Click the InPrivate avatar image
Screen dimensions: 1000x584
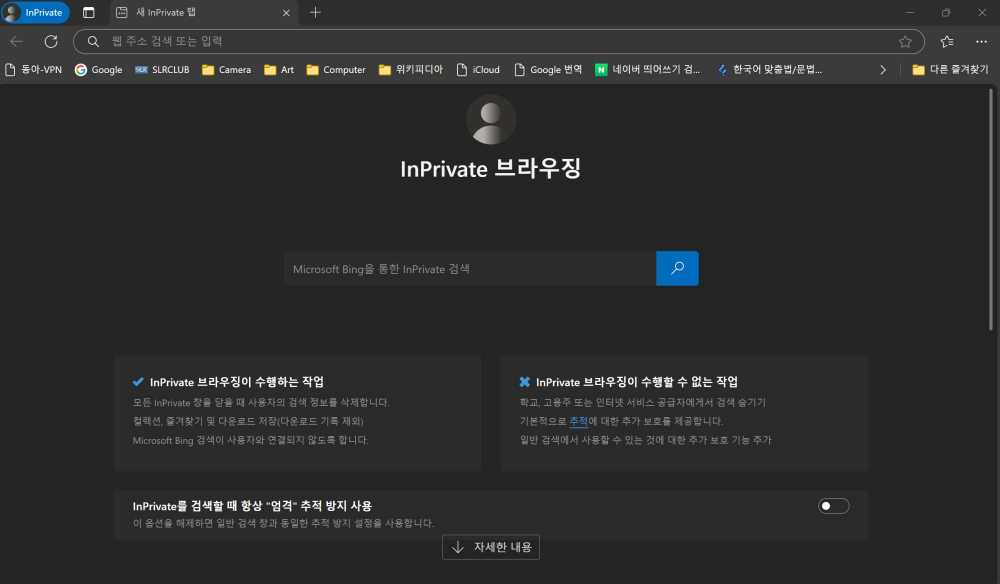pyautogui.click(x=490, y=120)
